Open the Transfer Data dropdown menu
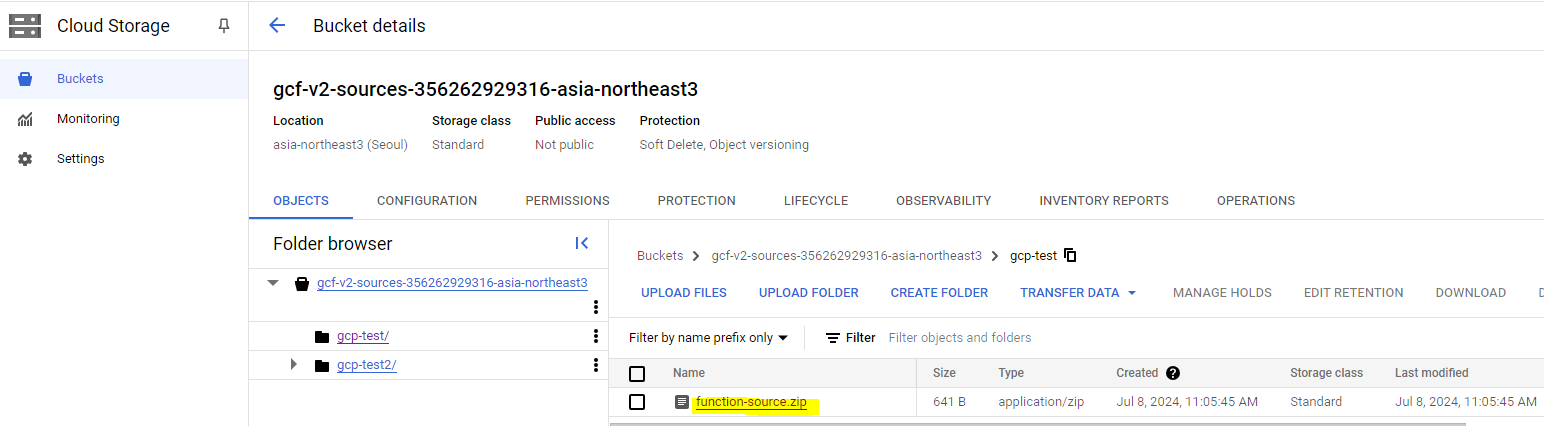 (x=1079, y=293)
